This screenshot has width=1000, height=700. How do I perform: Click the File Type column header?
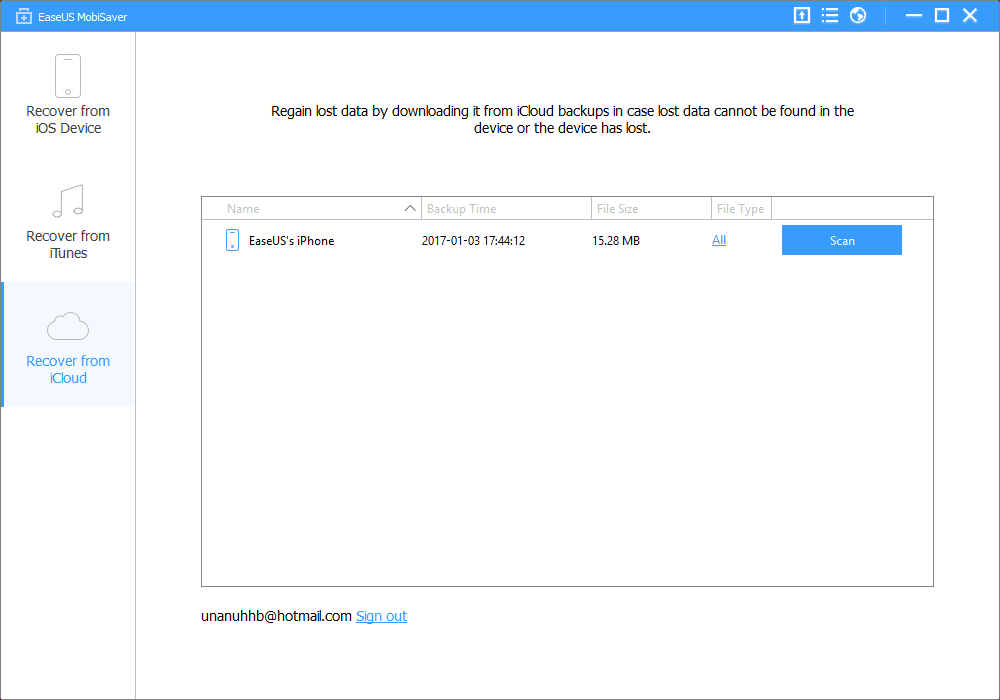tap(741, 209)
